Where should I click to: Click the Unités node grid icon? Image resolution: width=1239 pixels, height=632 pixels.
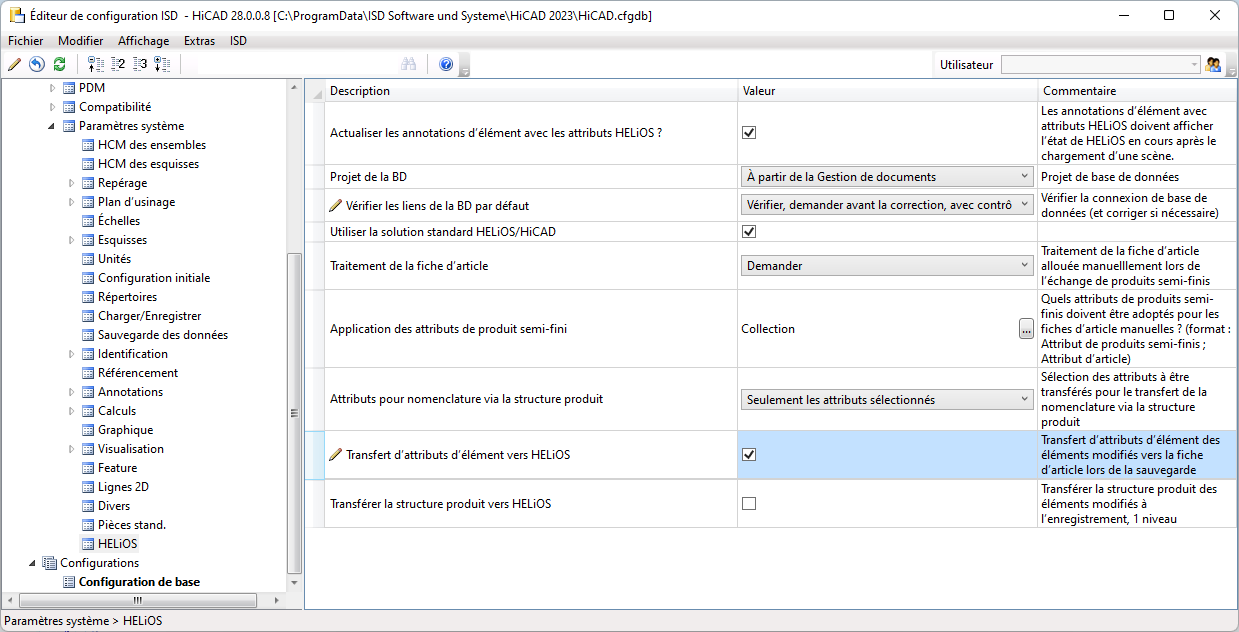click(88, 259)
